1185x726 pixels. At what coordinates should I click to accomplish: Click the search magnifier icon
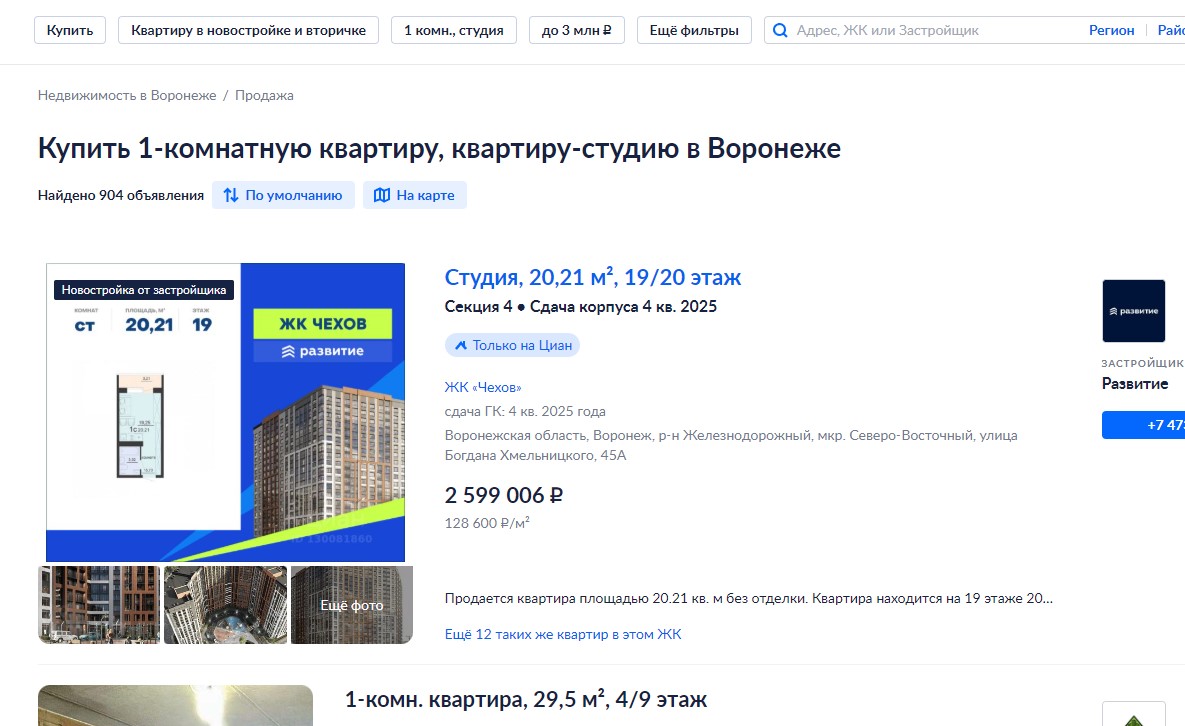(780, 31)
